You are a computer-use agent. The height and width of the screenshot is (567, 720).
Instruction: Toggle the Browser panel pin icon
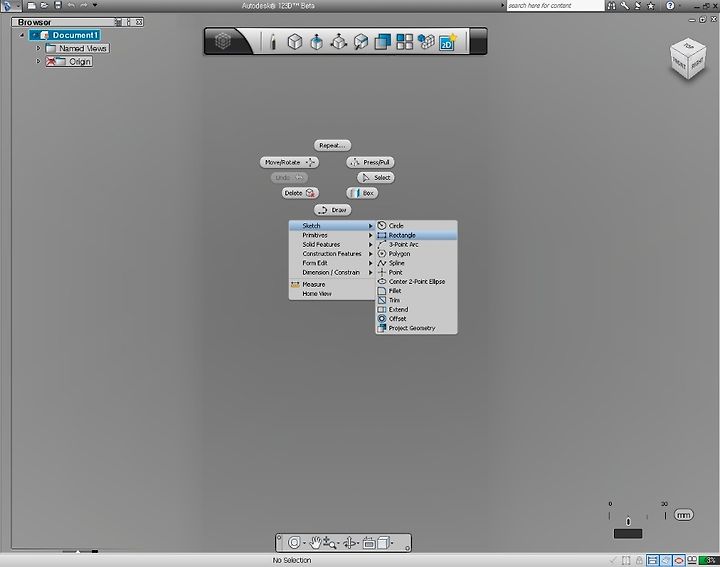point(128,22)
